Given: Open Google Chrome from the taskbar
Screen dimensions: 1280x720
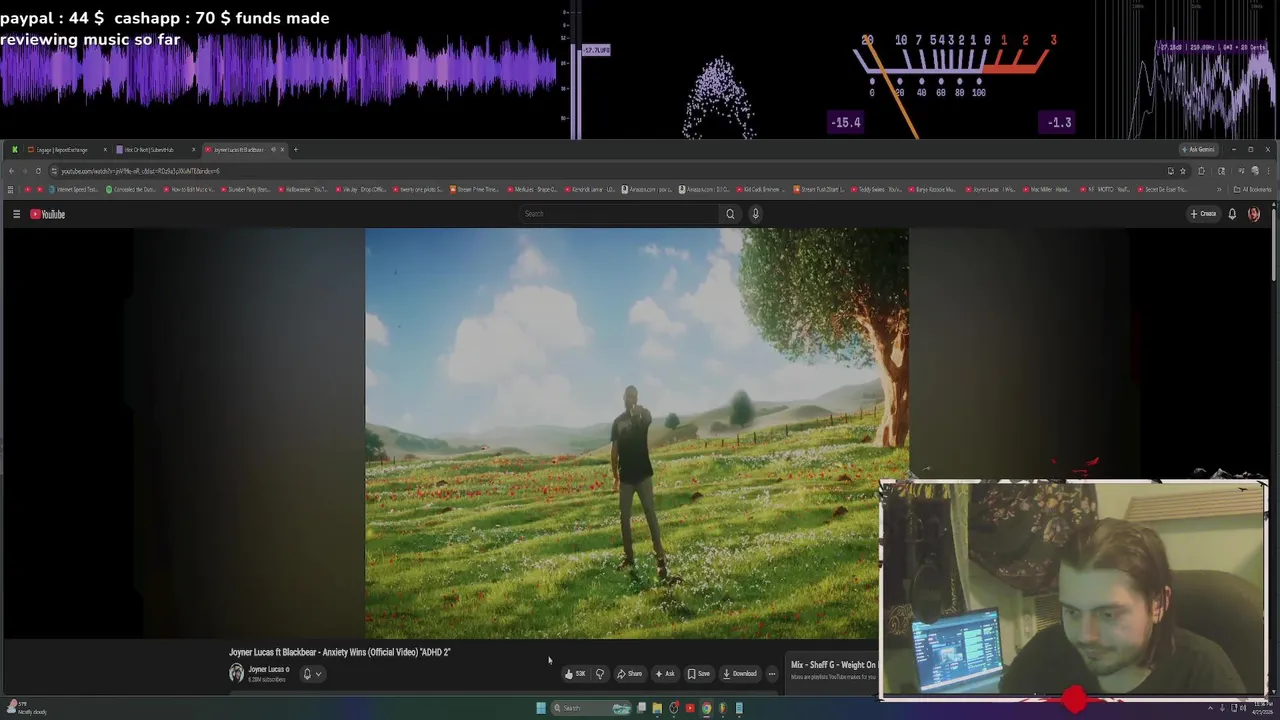Looking at the screenshot, I should (706, 708).
